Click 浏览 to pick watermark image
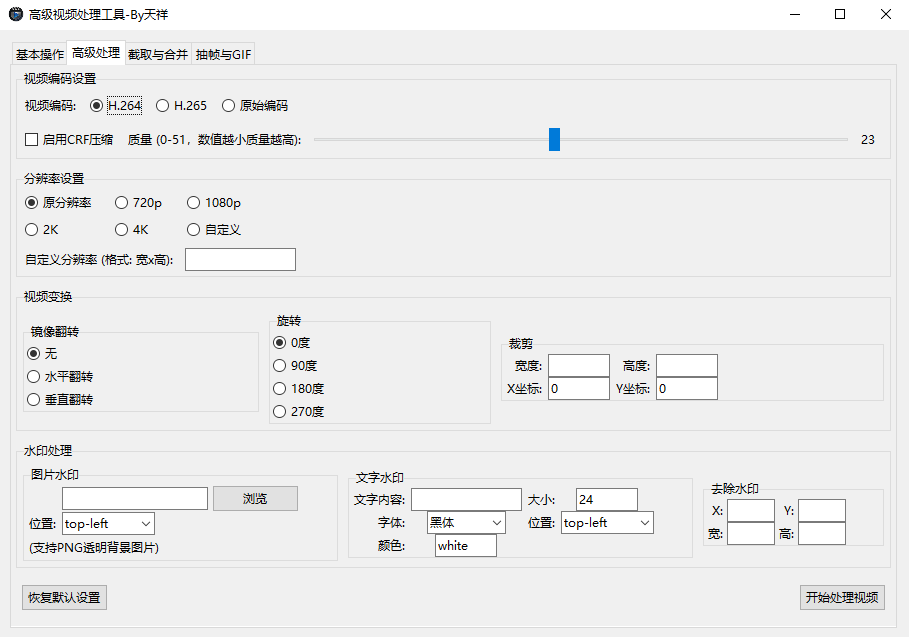909x637 pixels. tap(256, 498)
